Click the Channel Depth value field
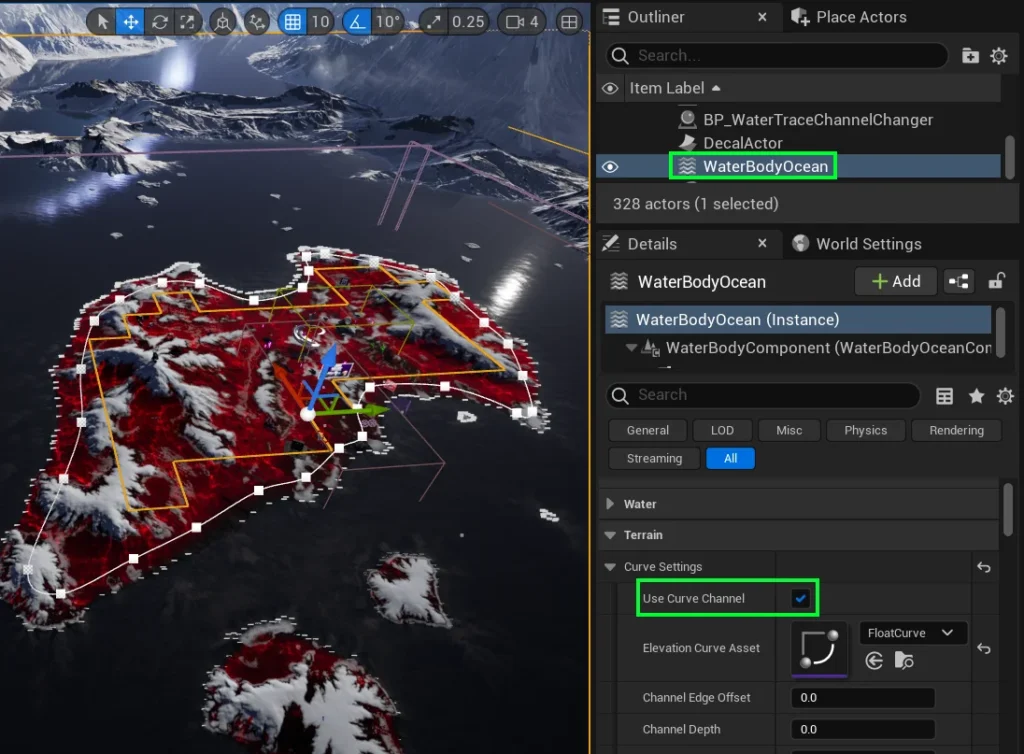This screenshot has height=754, width=1024. (862, 729)
